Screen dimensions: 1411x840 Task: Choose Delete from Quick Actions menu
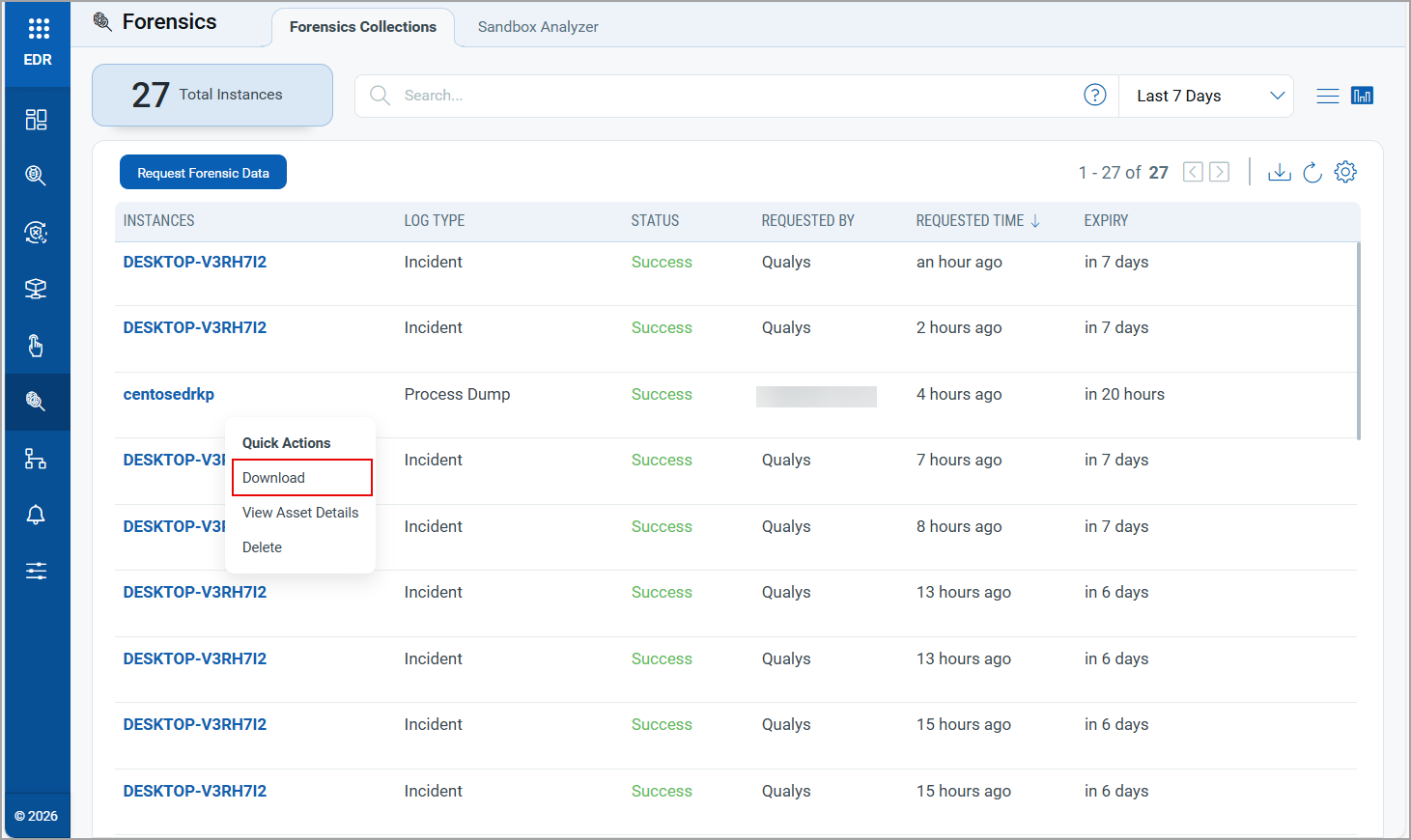[262, 547]
